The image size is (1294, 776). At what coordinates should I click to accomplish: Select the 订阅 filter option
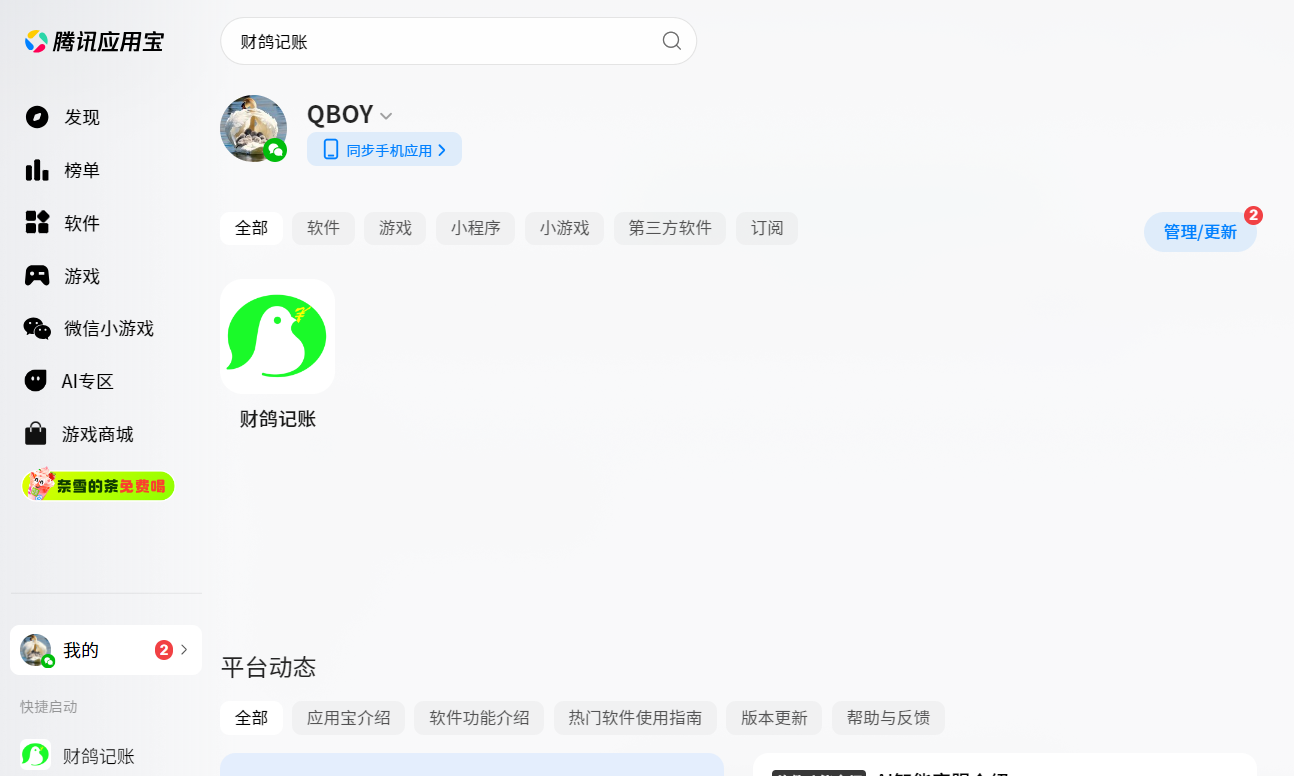click(767, 228)
